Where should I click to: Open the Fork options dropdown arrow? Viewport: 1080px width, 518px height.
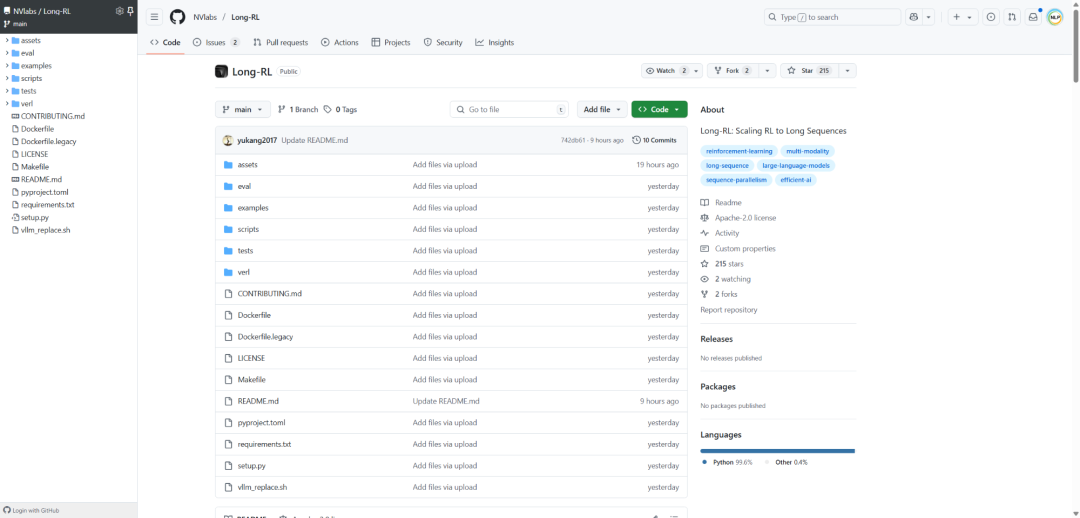[x=767, y=71]
